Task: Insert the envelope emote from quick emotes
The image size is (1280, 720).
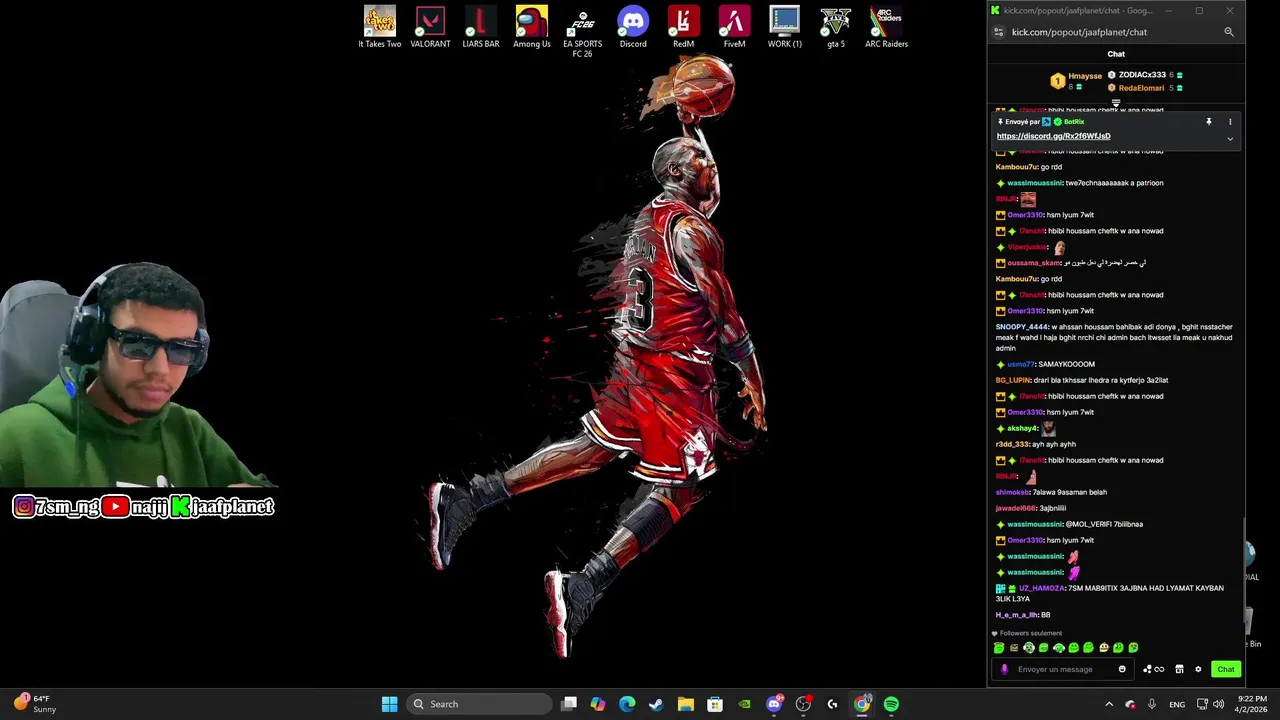Action: 1013,648
